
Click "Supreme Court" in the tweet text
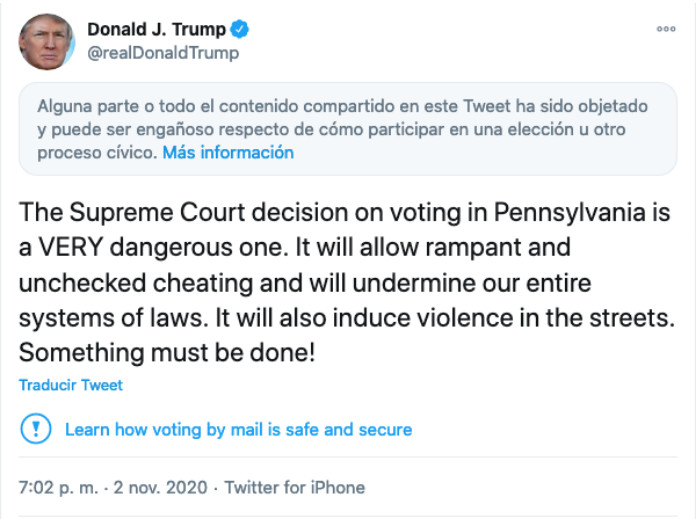pos(151,213)
